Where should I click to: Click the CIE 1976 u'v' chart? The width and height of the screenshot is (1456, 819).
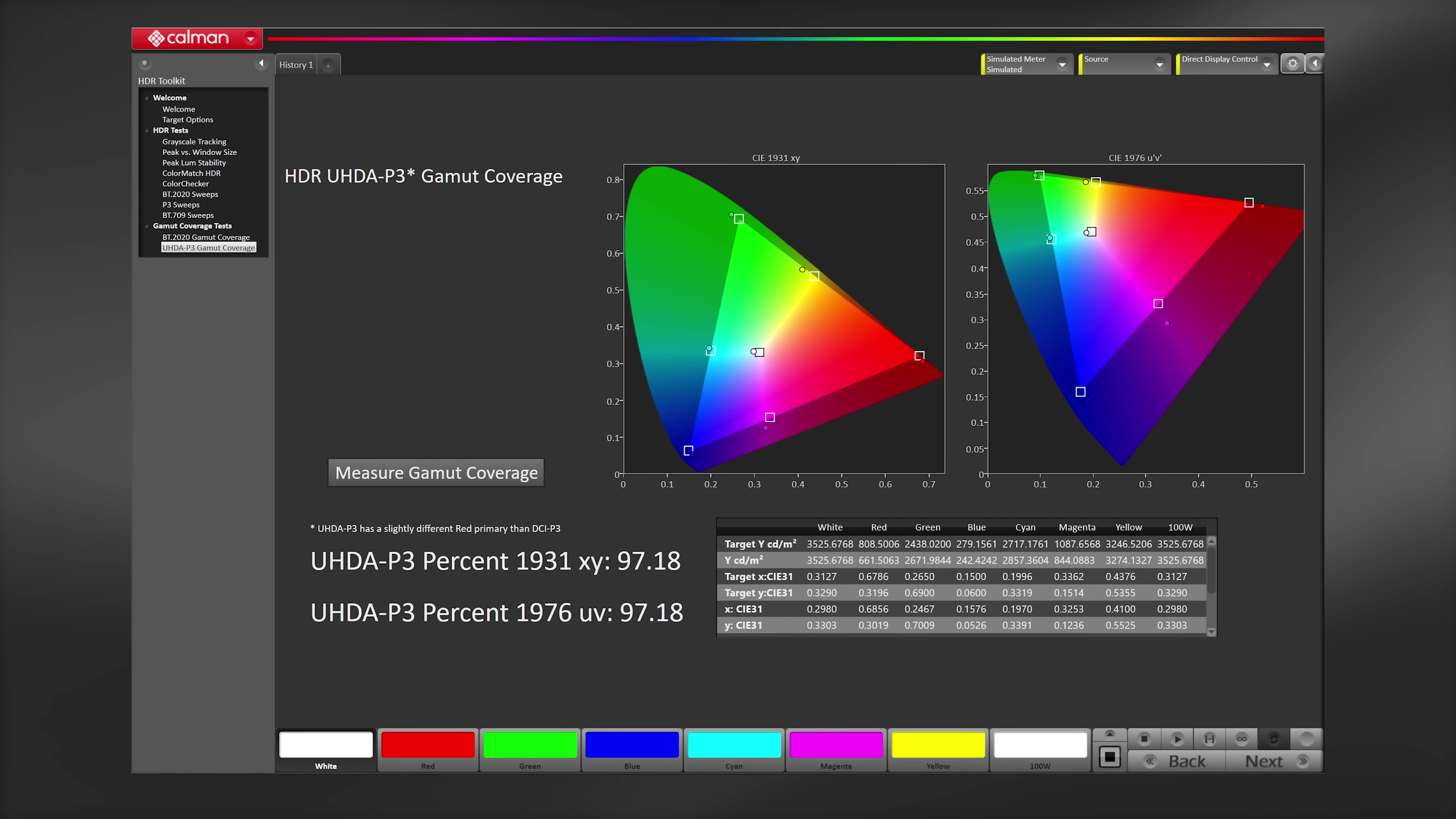(1146, 319)
